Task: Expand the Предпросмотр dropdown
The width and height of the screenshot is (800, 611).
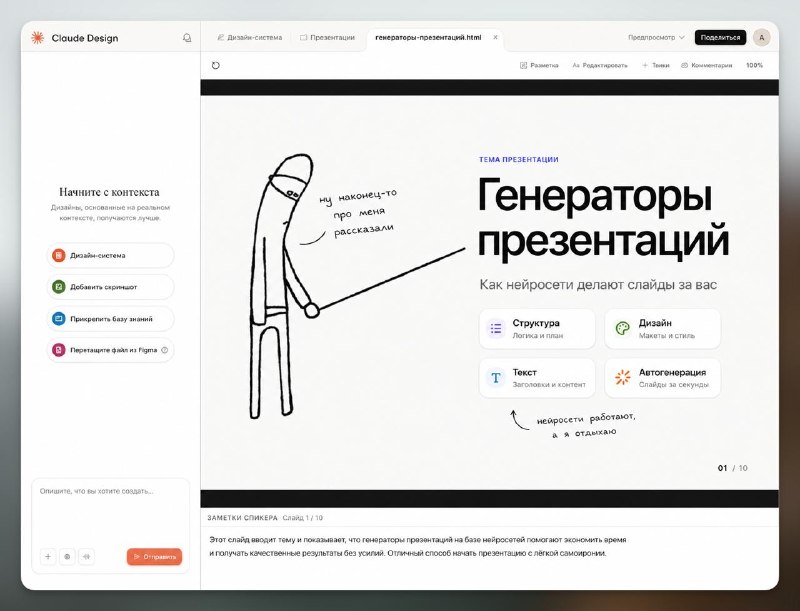Action: tap(656, 37)
